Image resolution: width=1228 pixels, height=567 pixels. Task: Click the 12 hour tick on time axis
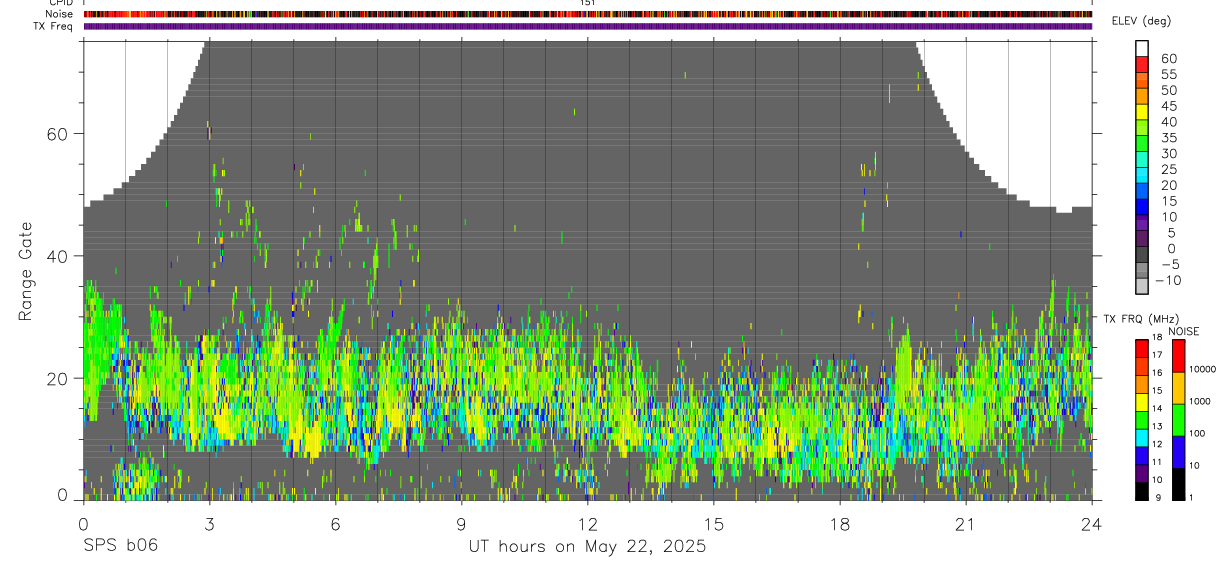click(x=588, y=523)
